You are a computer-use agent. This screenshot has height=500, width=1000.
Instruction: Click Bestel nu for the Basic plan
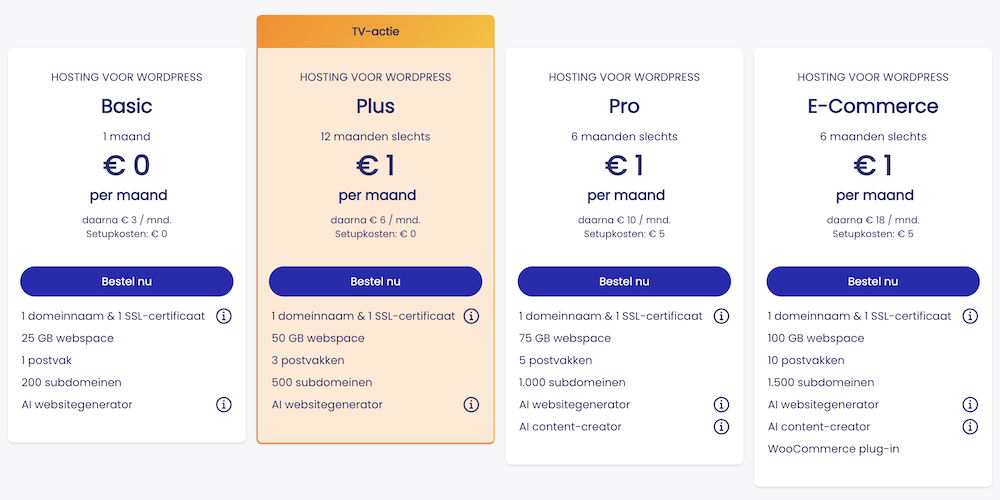127,281
